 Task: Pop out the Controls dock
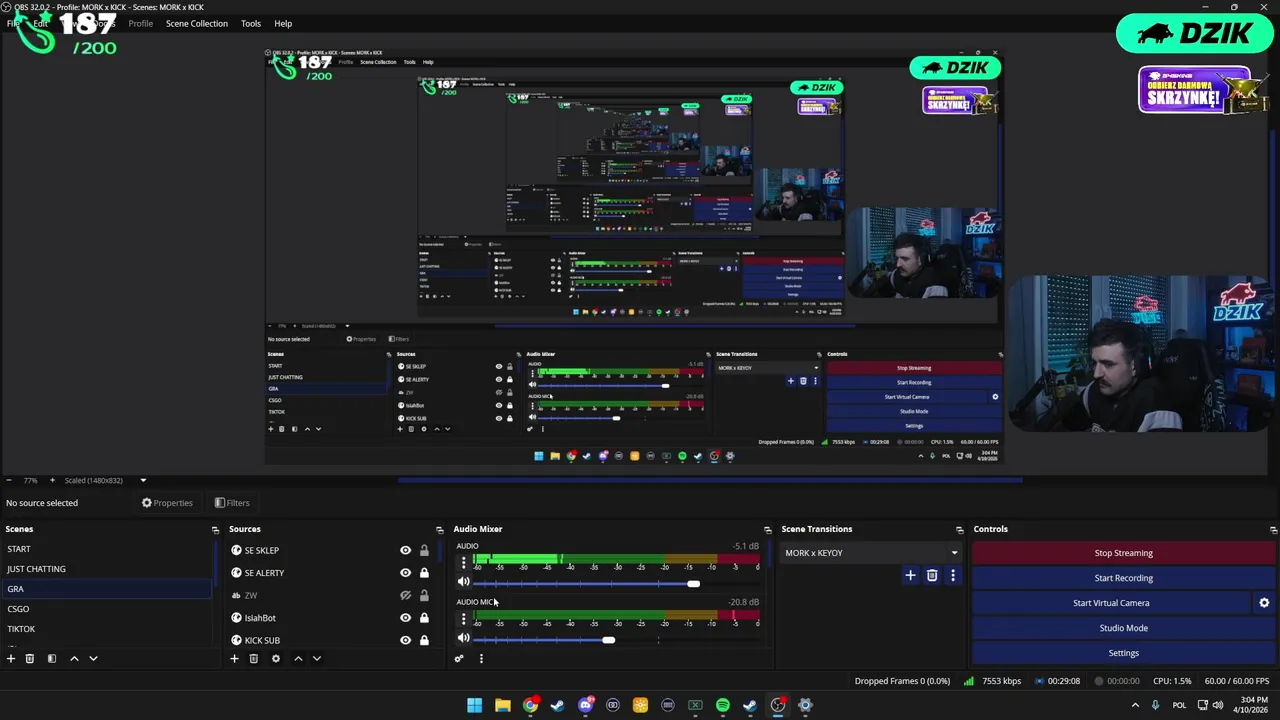coord(1273,529)
